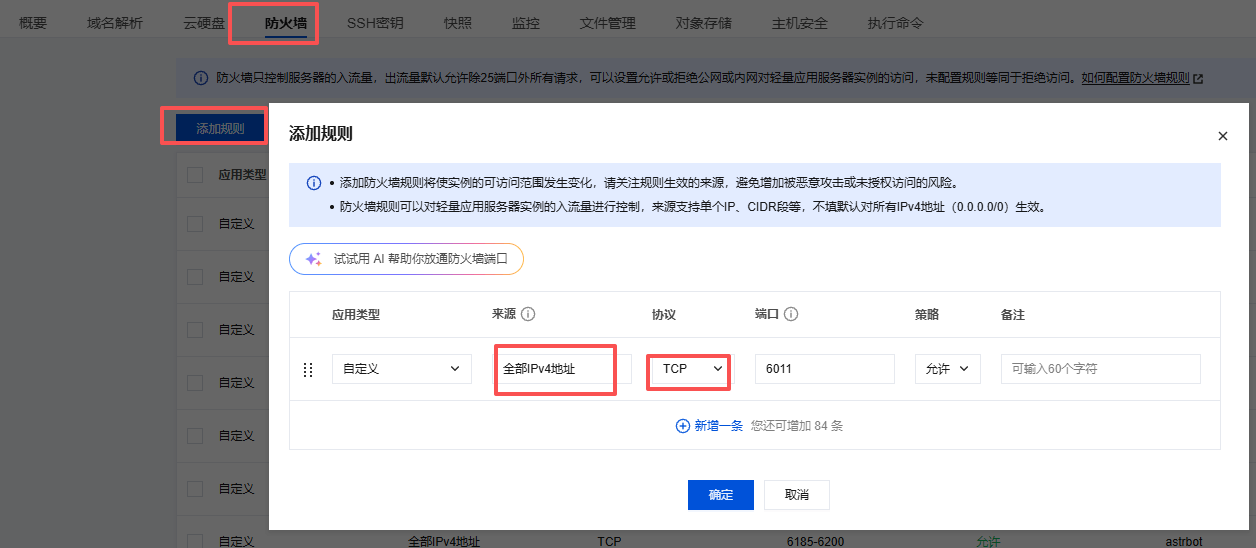Check the third 自定义 row checkbox
This screenshot has width=1256, height=548.
click(195, 329)
